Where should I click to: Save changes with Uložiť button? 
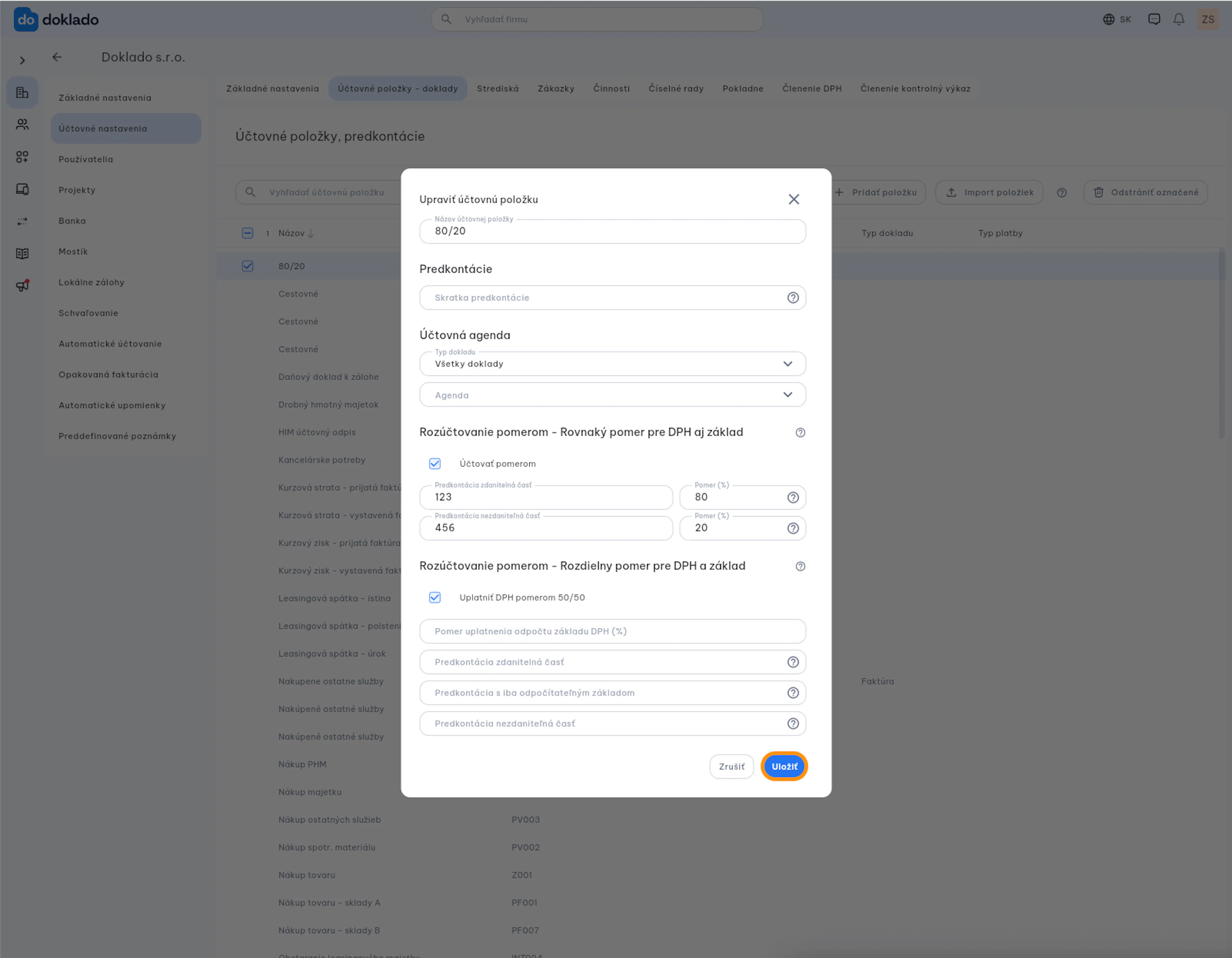(784, 767)
